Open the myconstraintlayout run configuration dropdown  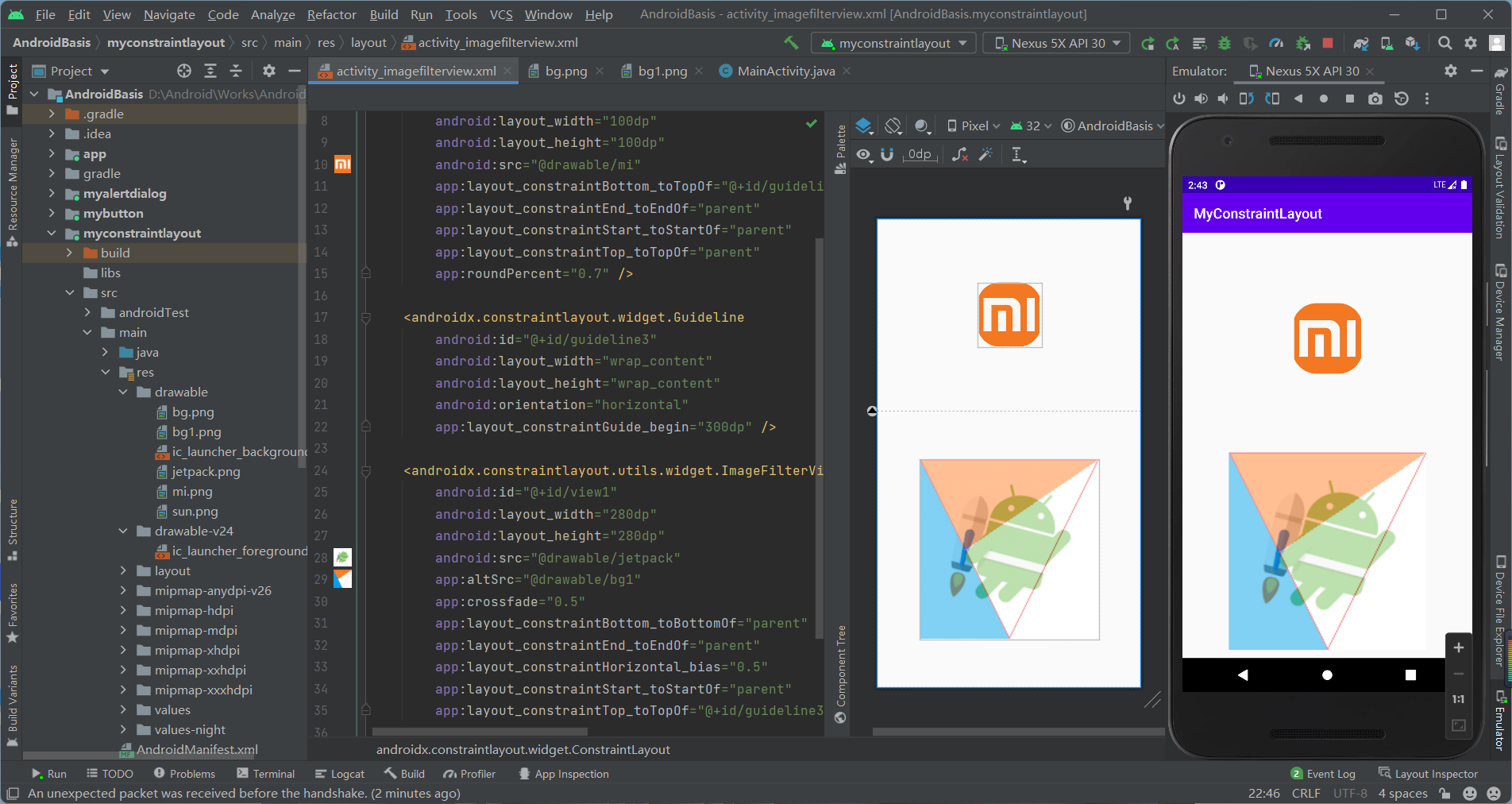tap(893, 43)
